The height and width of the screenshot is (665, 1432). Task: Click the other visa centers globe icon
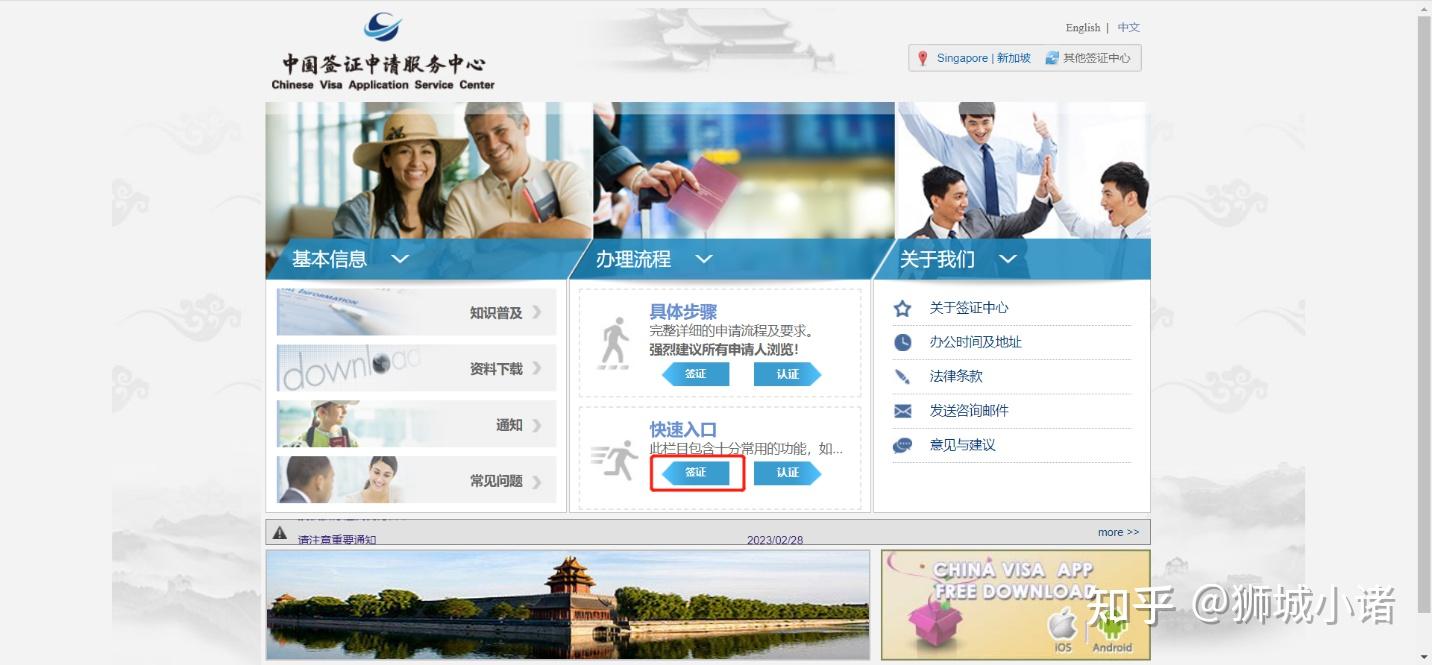click(x=1052, y=58)
